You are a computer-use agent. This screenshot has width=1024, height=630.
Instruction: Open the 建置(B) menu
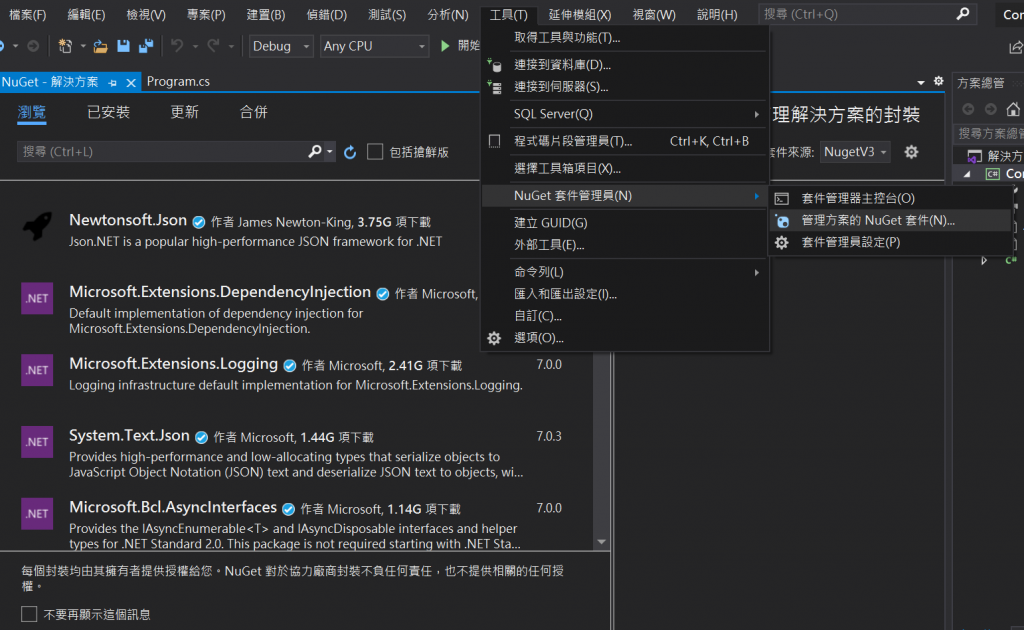[266, 14]
